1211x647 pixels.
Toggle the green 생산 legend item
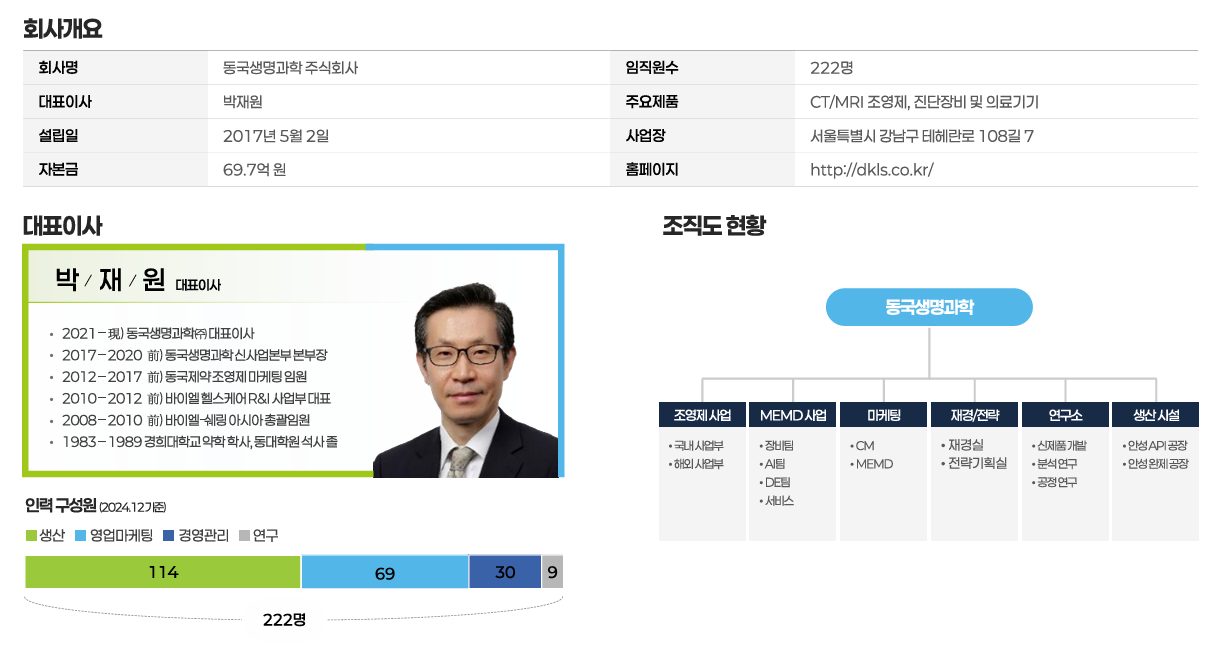pyautogui.click(x=50, y=535)
